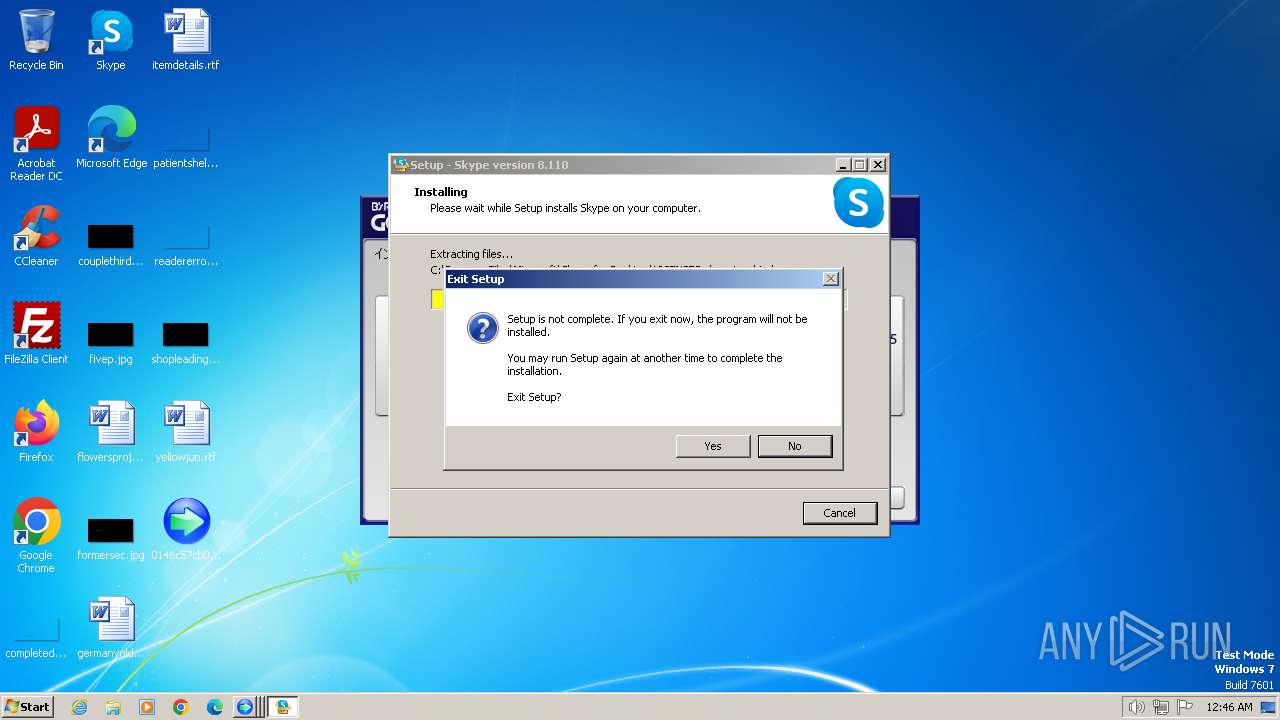Click No to continue installation

pyautogui.click(x=795, y=446)
